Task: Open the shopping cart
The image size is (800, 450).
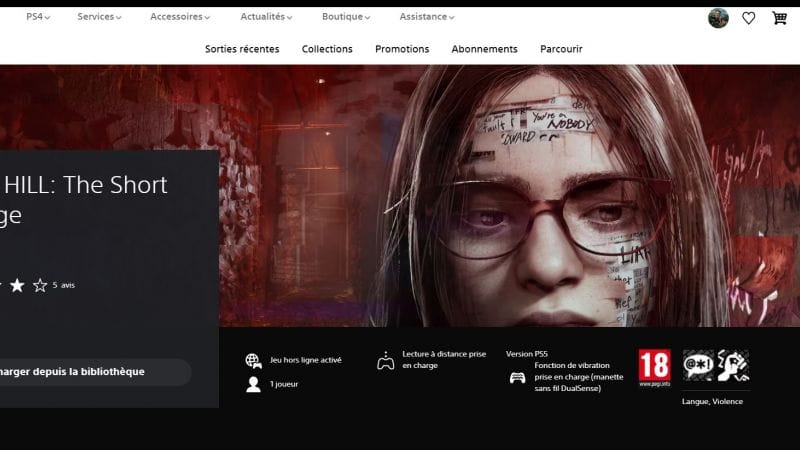Action: [x=779, y=18]
